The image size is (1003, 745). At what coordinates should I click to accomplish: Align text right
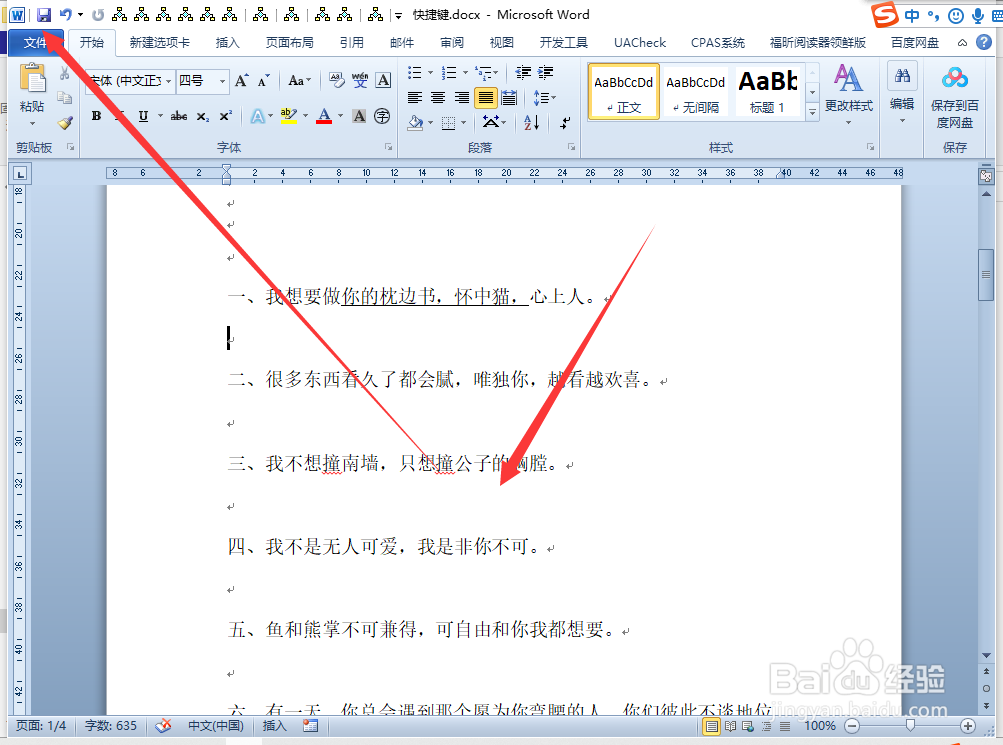(462, 98)
